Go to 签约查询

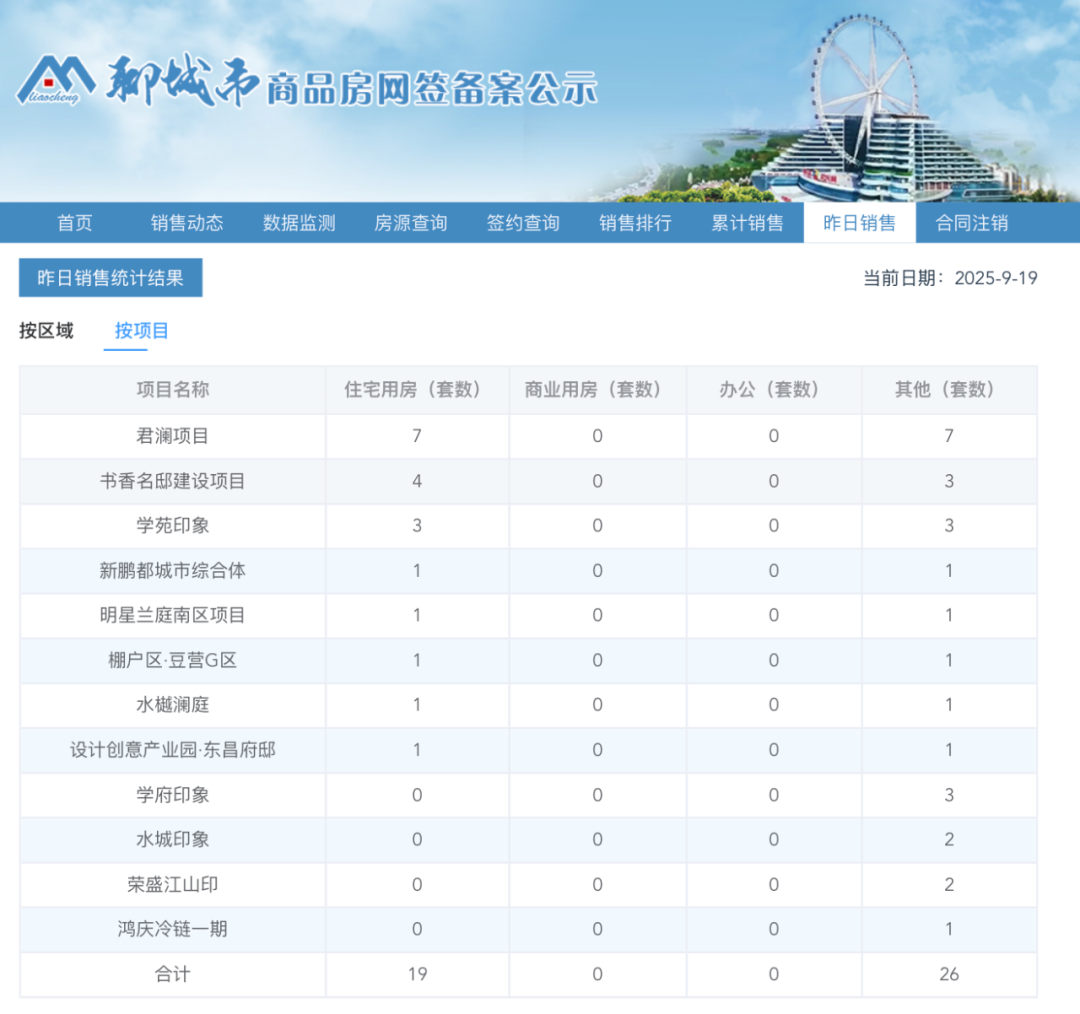[523, 222]
